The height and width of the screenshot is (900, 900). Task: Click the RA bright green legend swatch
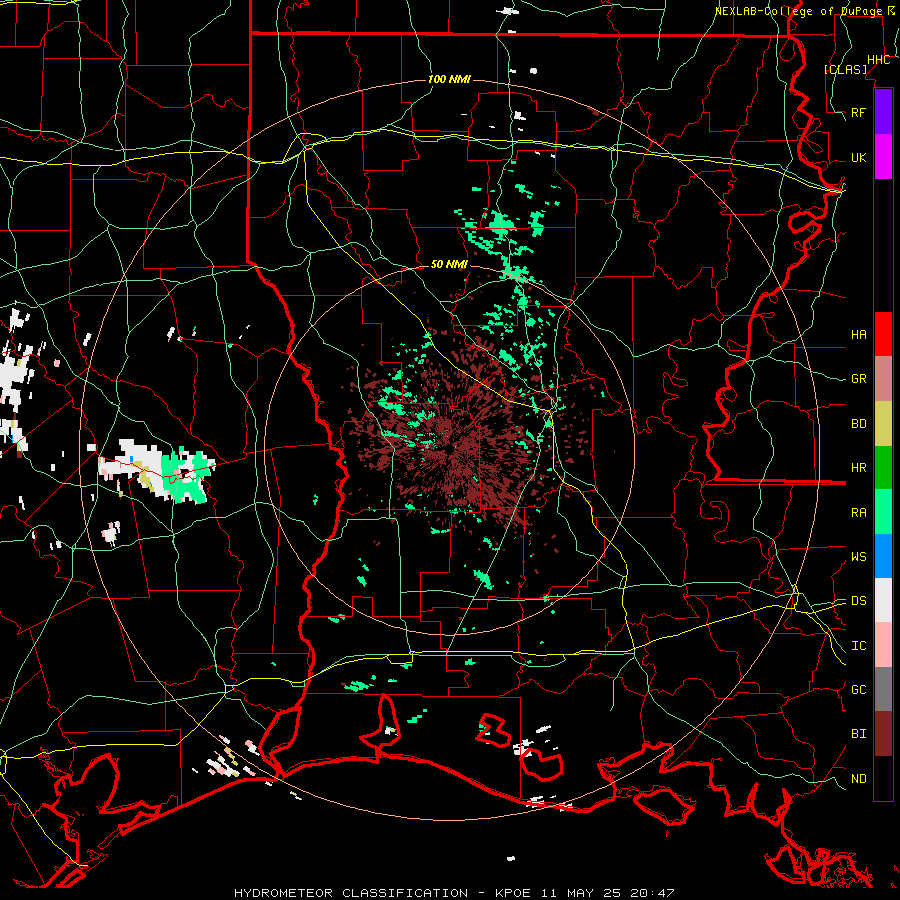883,512
